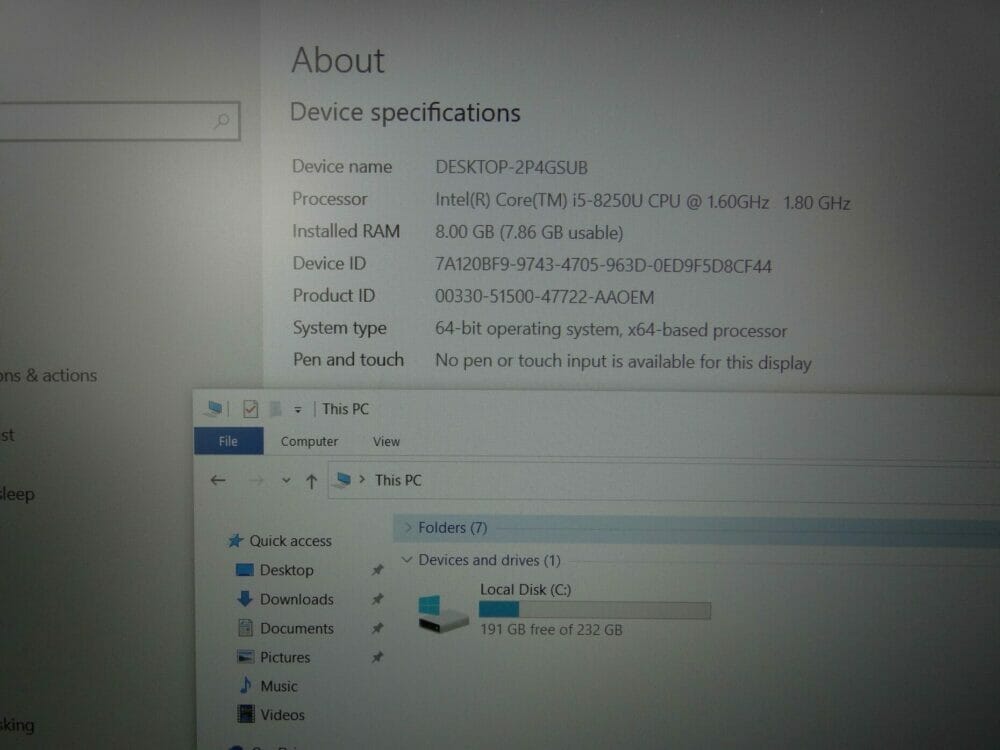Select Quick access in navigation pane
Screen dimensions: 1000x750
click(x=290, y=541)
